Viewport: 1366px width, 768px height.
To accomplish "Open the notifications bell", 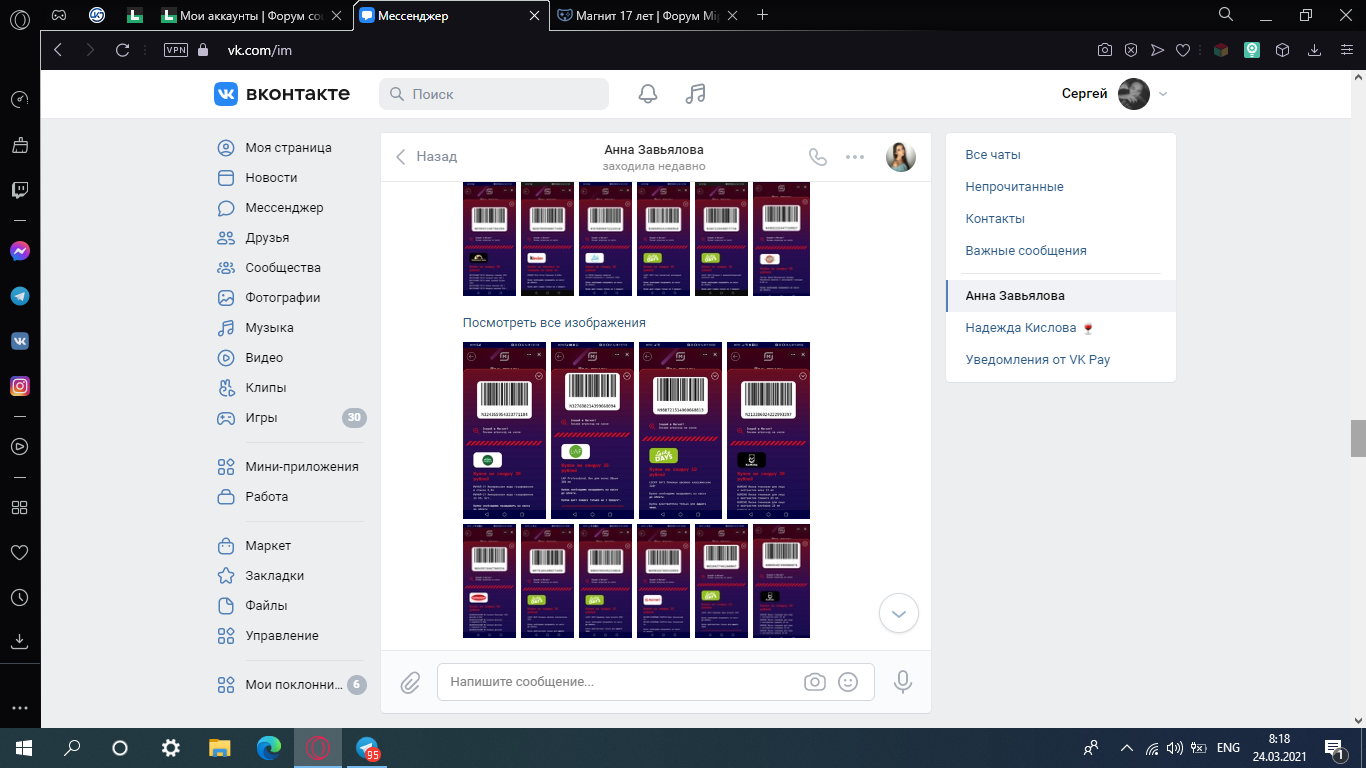I will coord(648,94).
